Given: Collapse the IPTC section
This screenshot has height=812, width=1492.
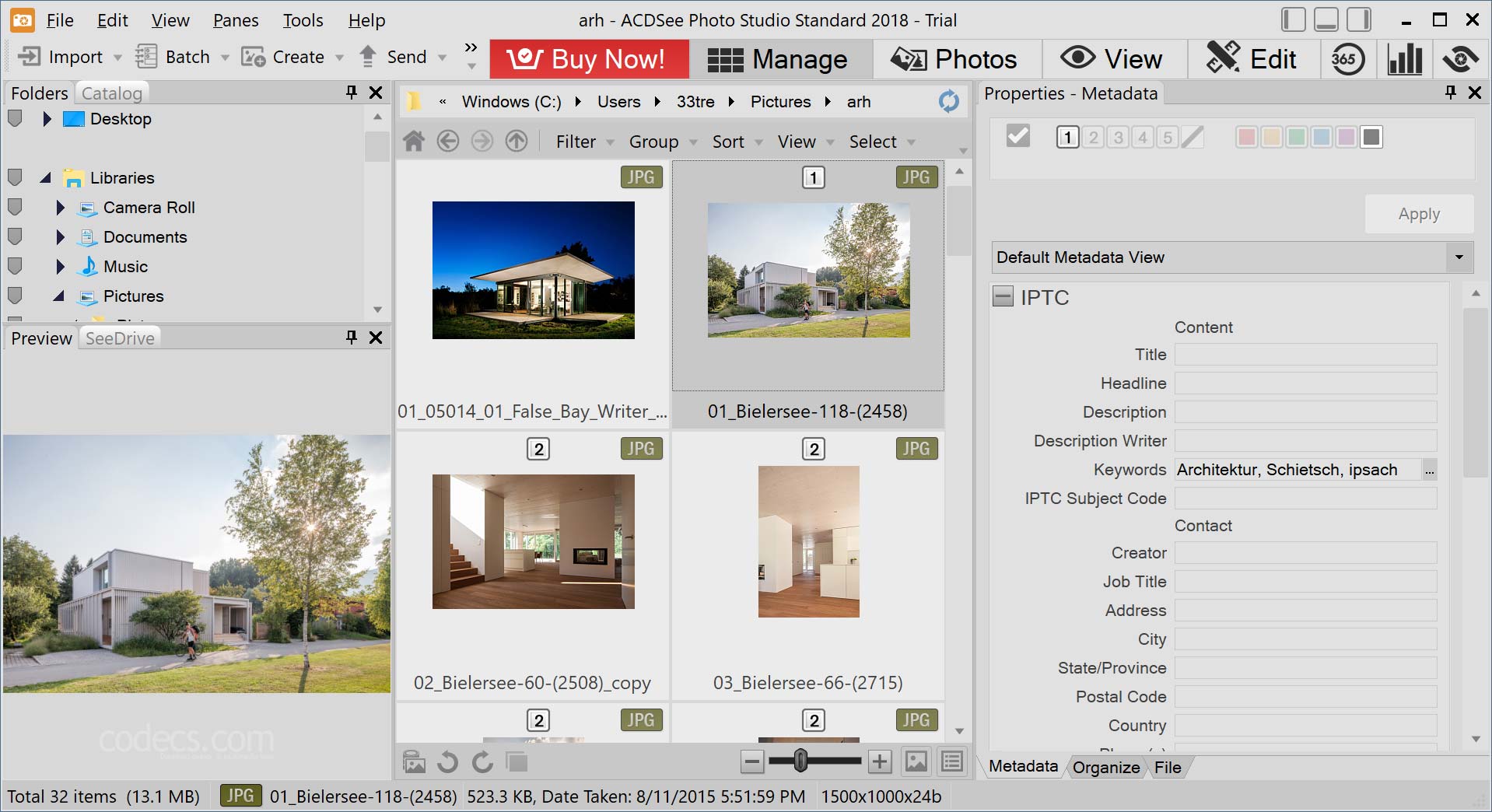Looking at the screenshot, I should (1003, 297).
